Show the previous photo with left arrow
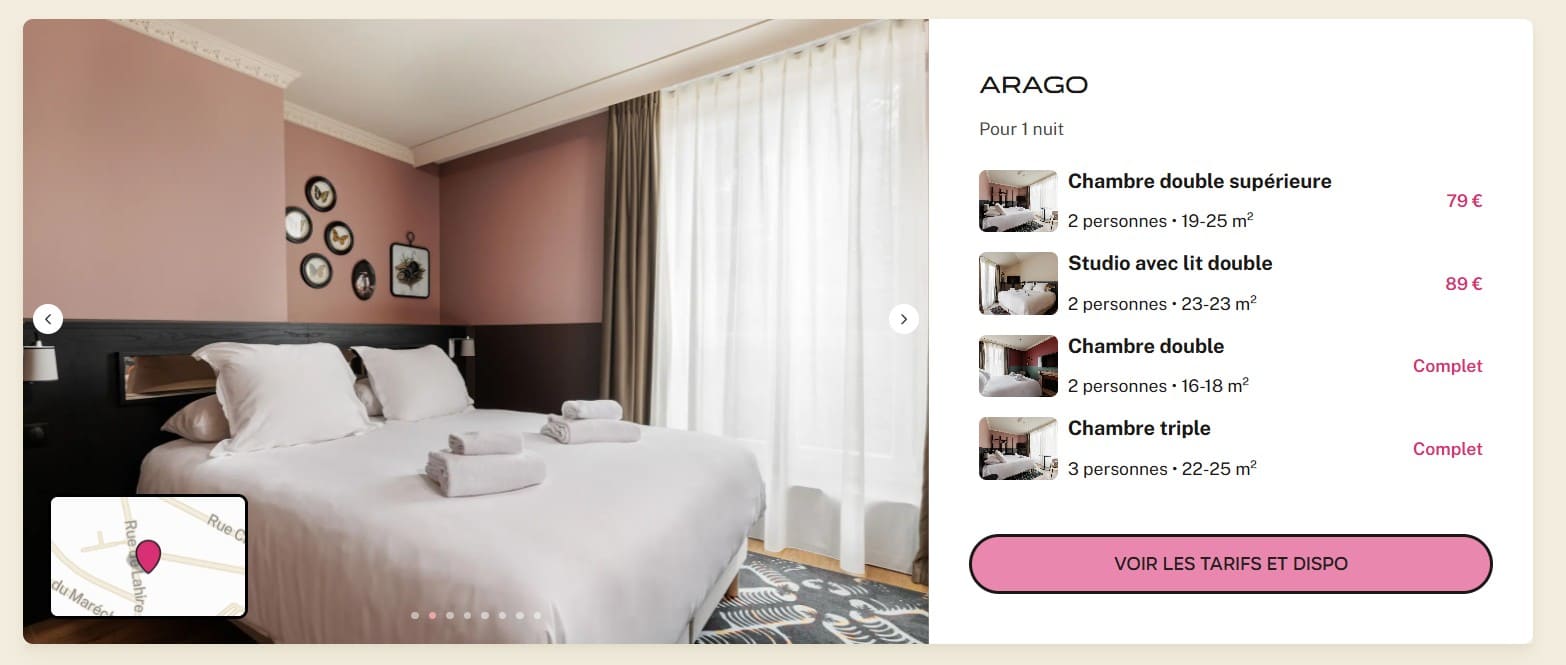The width and height of the screenshot is (1566, 665). pos(48,319)
